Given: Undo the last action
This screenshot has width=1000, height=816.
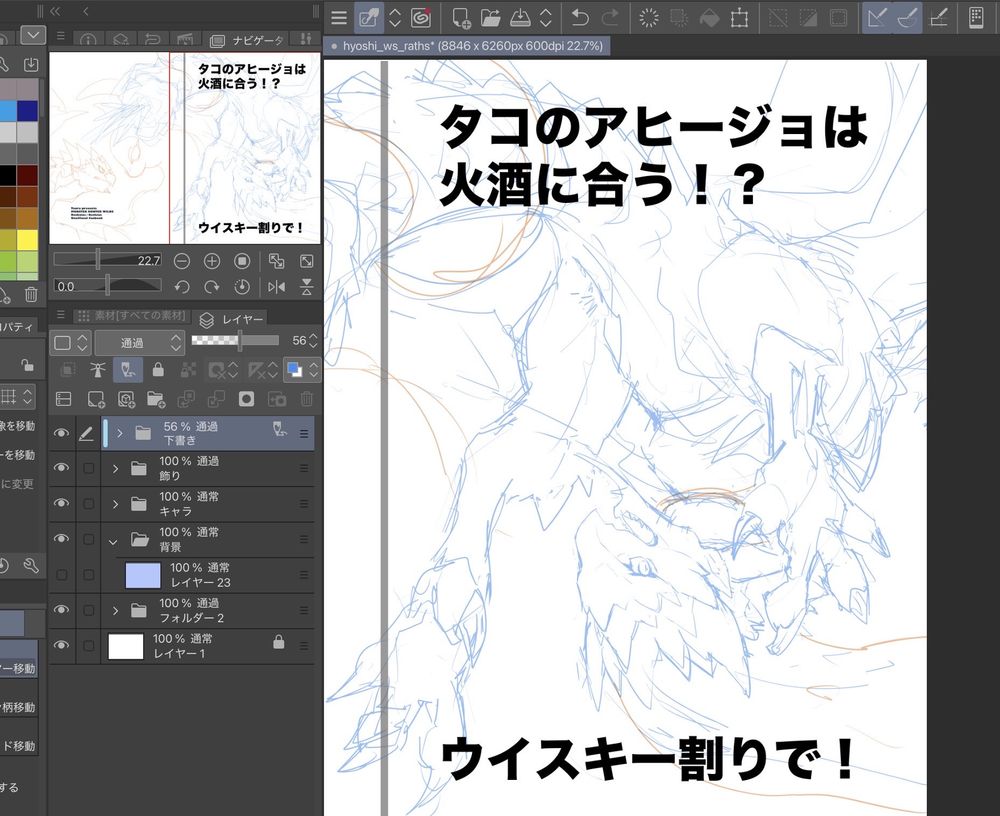Looking at the screenshot, I should [x=580, y=18].
